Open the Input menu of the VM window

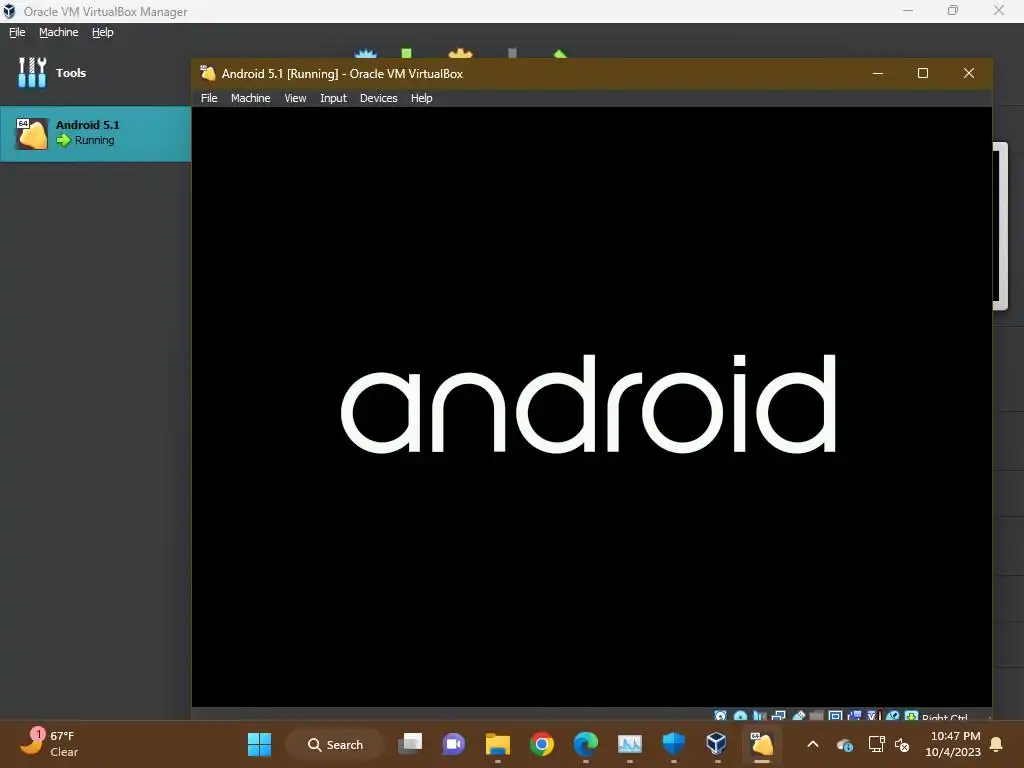[x=333, y=98]
